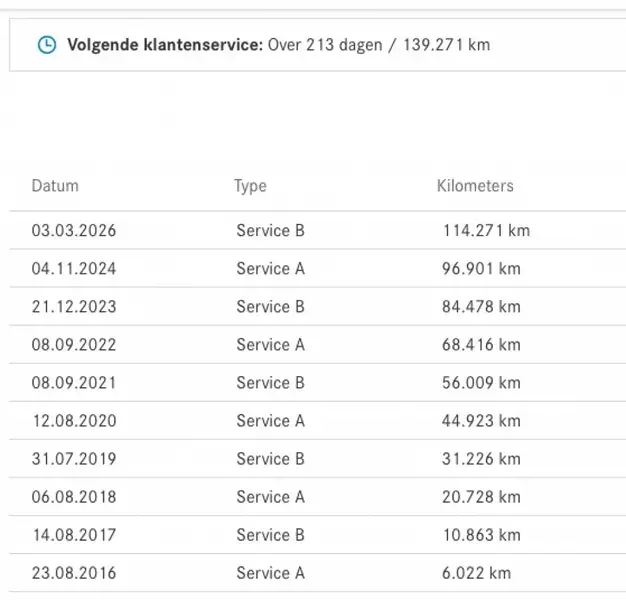Select the 96.901 km value
Screen dimensions: 626x600
[x=481, y=269]
